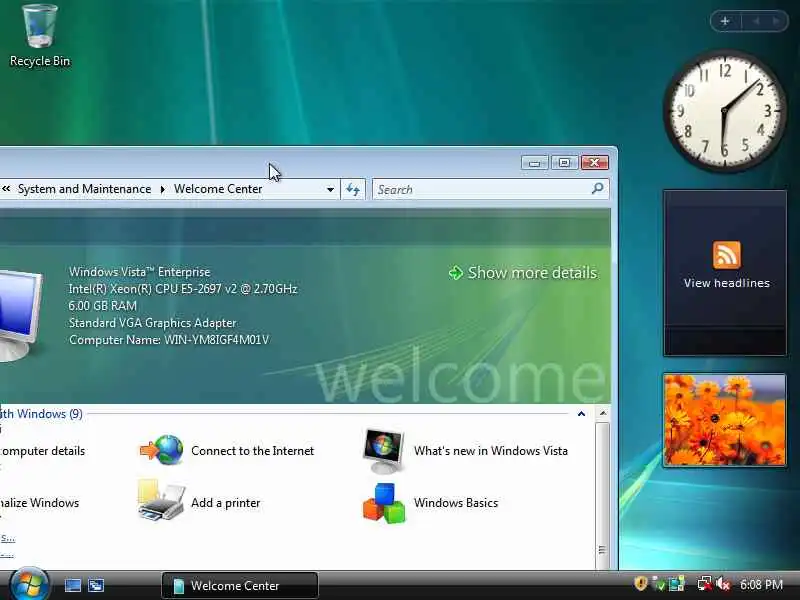Click the Windows Vista Enterprise text
Viewport: 800px width, 600px height.
click(x=139, y=272)
